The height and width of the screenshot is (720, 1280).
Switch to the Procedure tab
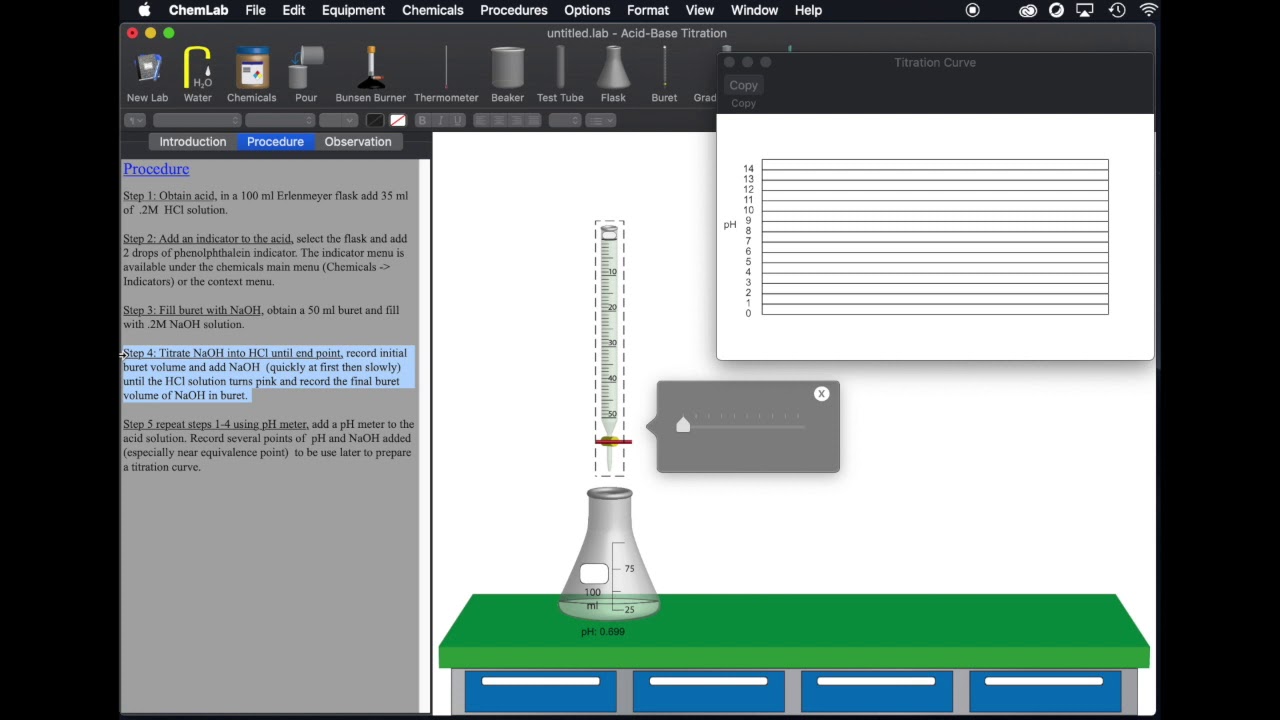(x=275, y=142)
